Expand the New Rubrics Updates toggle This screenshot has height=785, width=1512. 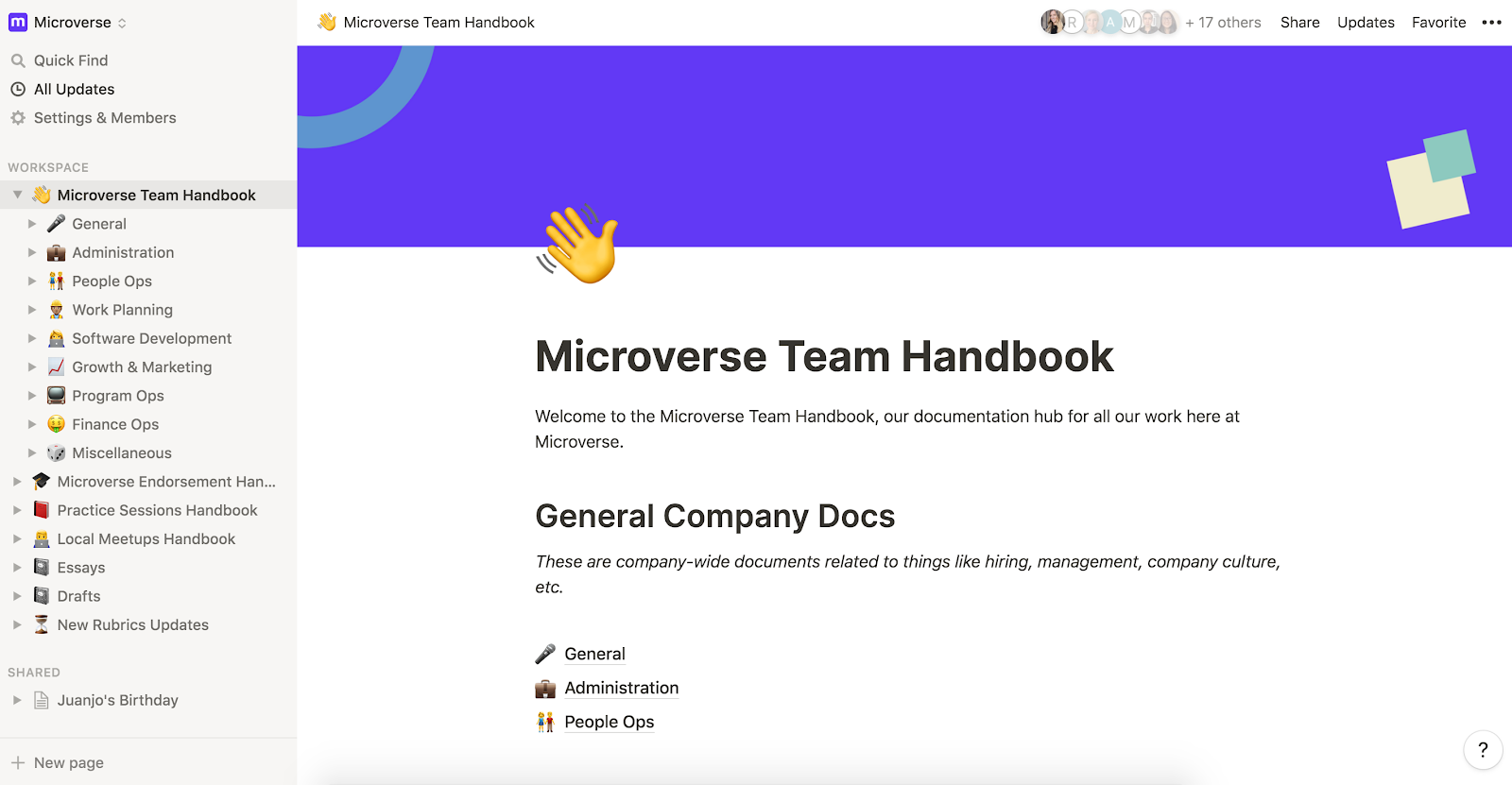[x=17, y=624]
